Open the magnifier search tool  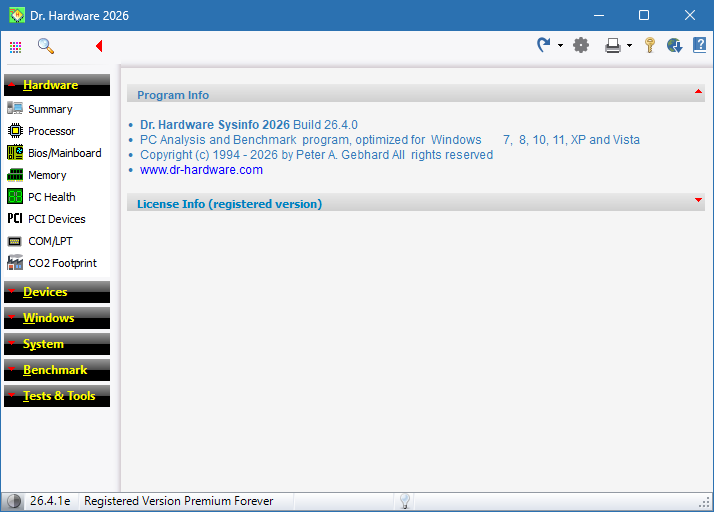[46, 46]
